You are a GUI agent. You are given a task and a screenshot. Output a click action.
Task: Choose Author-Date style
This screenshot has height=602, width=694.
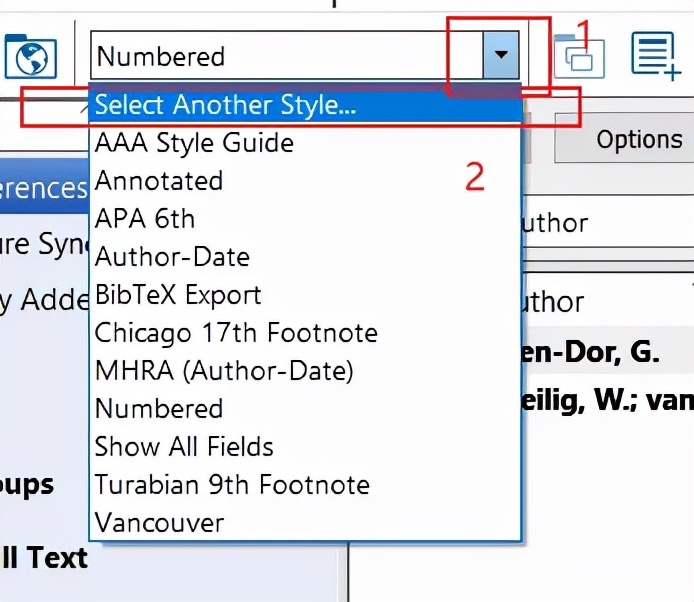(305, 257)
